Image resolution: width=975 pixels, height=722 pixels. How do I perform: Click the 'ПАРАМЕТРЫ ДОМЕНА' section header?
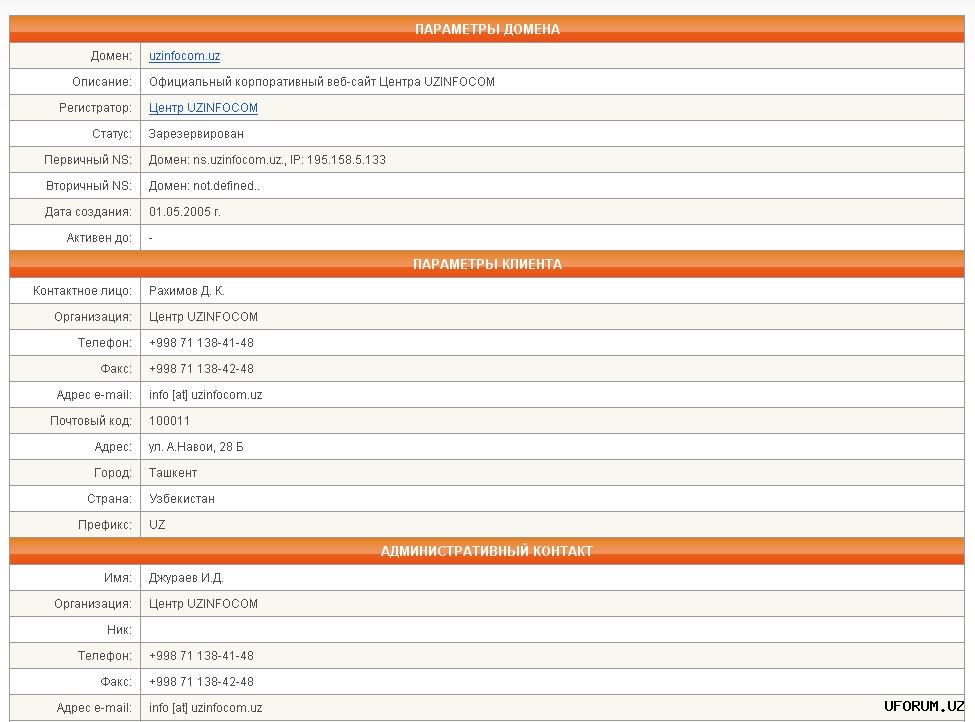[x=487, y=29]
